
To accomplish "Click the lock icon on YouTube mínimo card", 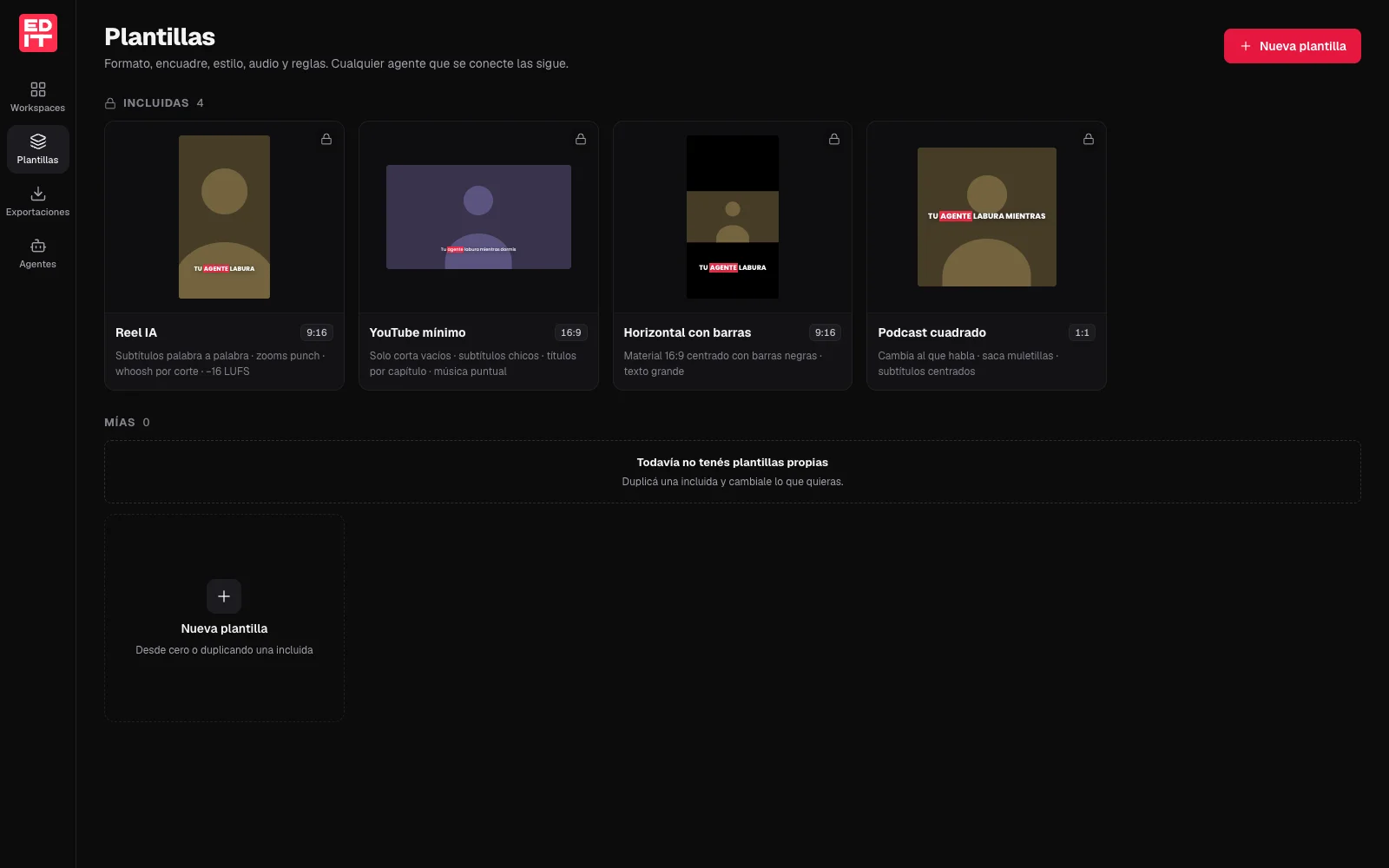I will (581, 139).
